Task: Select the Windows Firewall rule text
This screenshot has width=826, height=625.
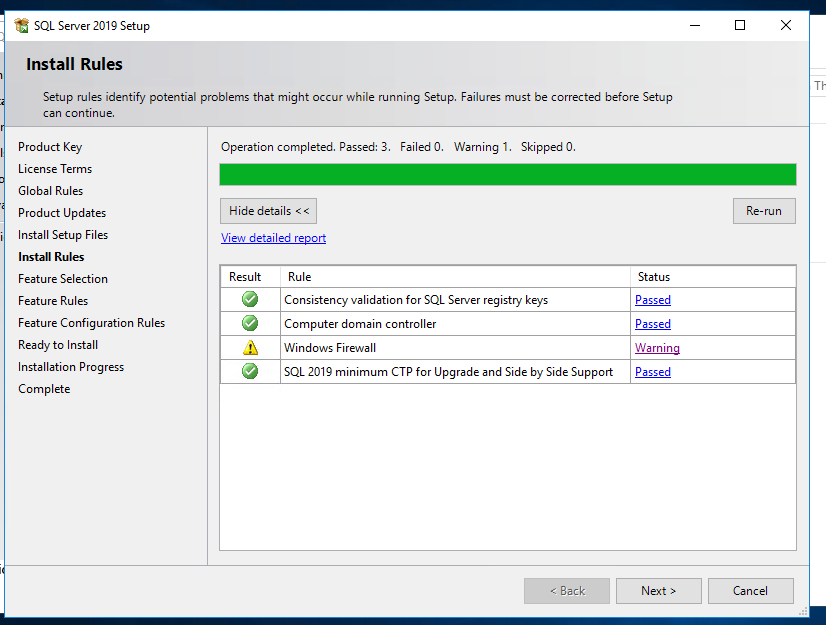Action: coord(330,348)
